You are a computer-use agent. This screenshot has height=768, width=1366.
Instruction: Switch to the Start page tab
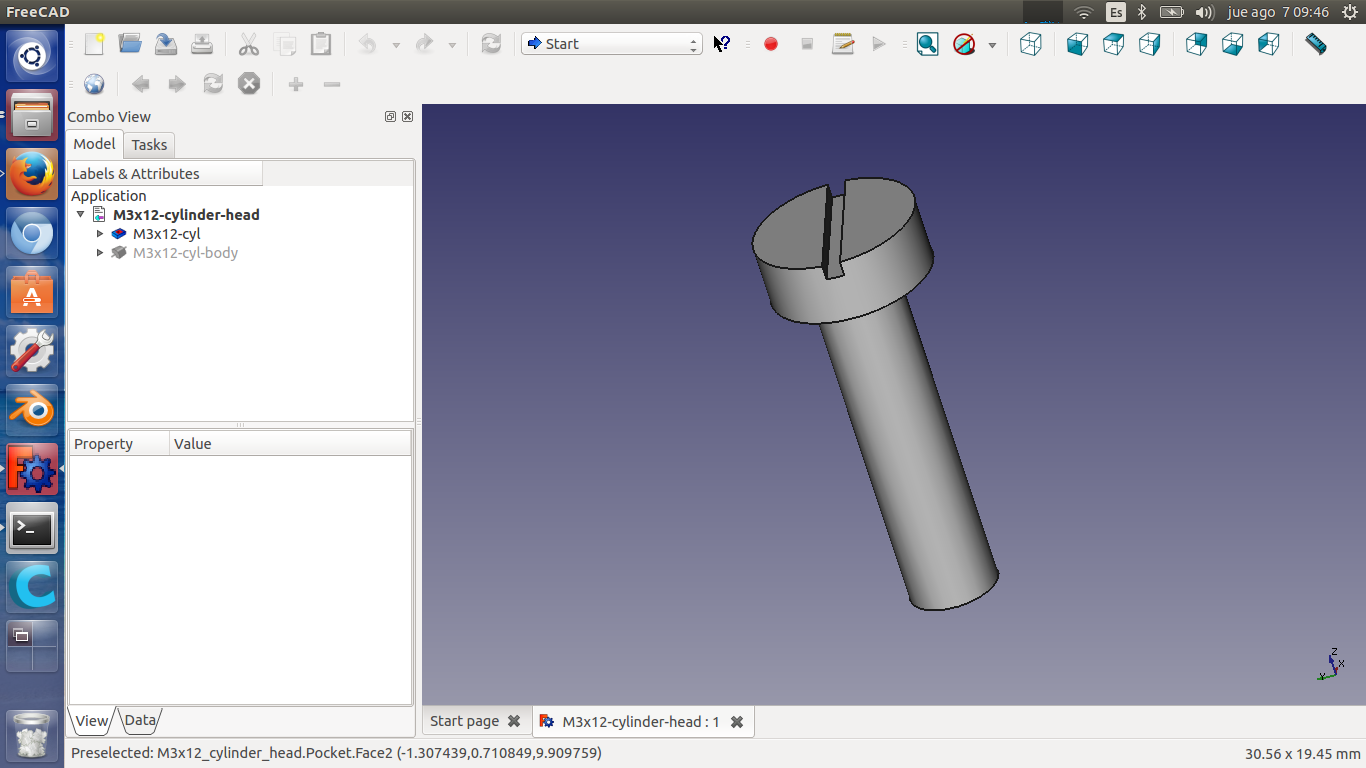click(464, 721)
